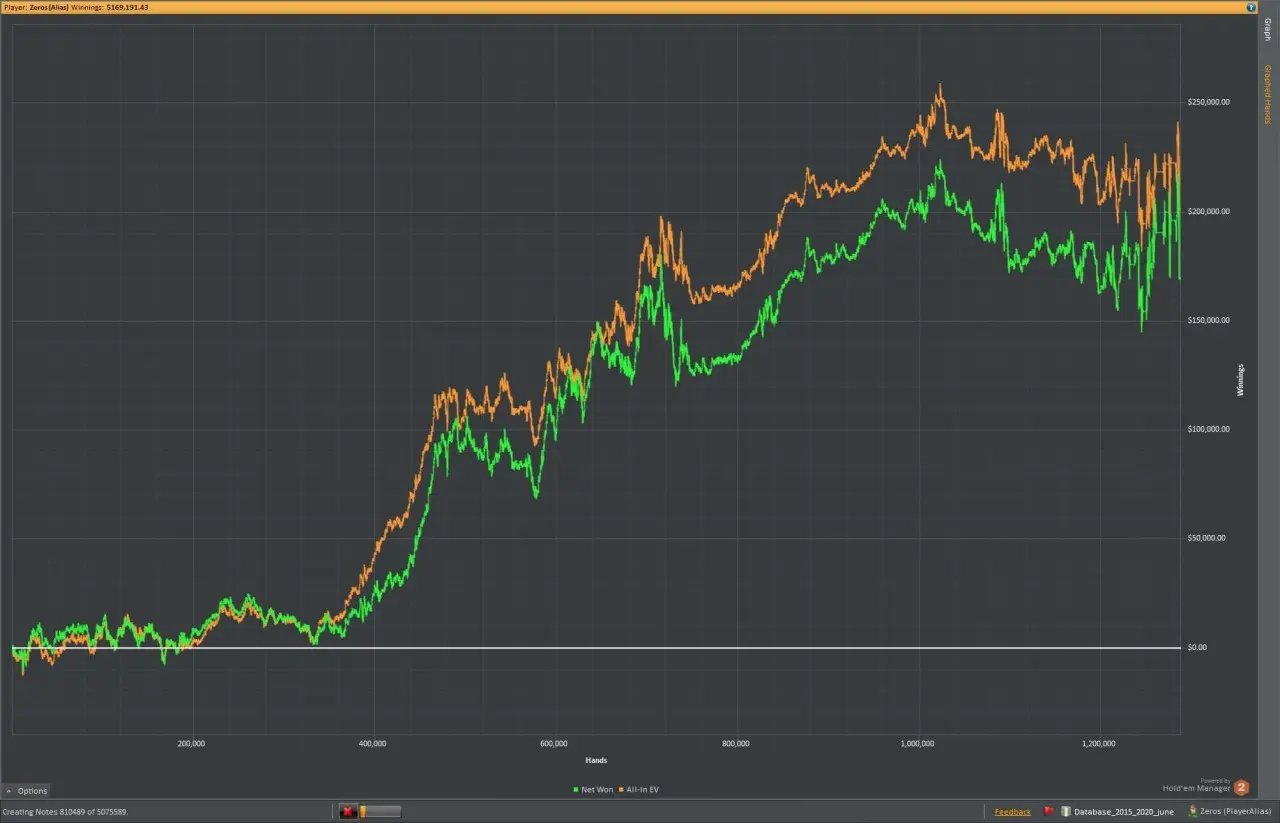This screenshot has width=1280, height=823.
Task: Click the Hold'em Manager 2 logo icon
Action: [1241, 787]
